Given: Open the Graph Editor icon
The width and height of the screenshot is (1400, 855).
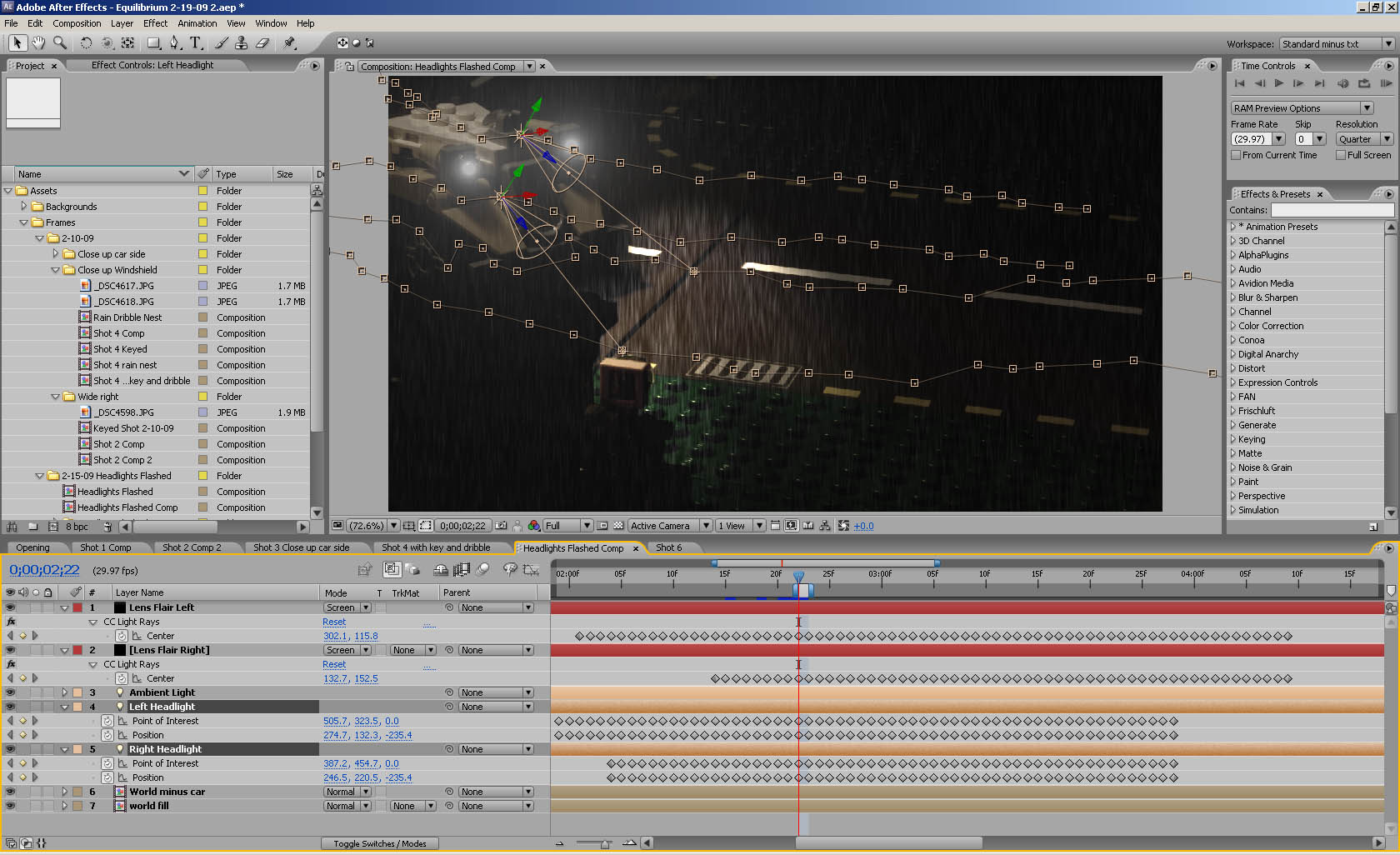Looking at the screenshot, I should (x=530, y=570).
